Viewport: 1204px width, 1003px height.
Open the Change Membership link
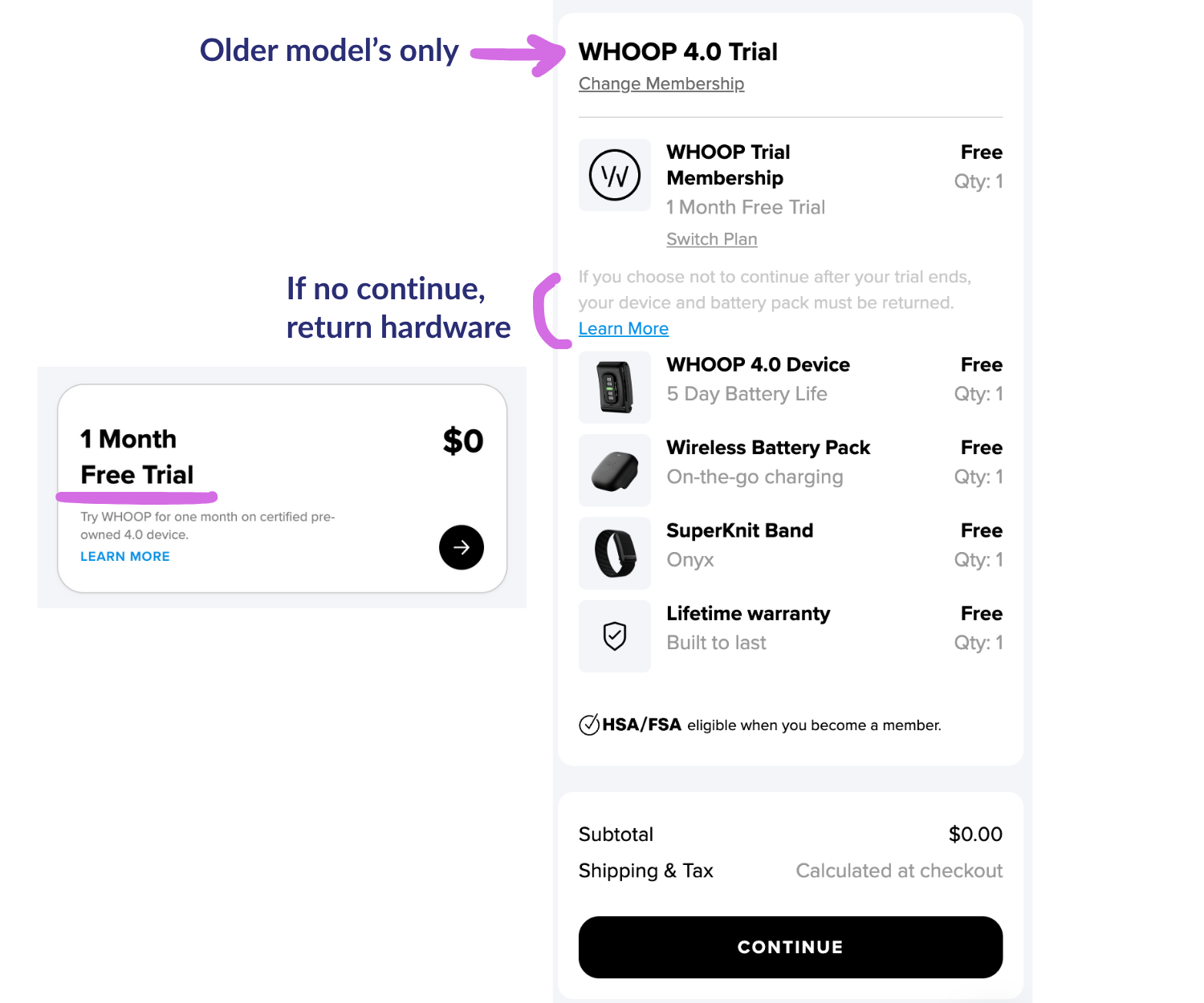coord(661,83)
